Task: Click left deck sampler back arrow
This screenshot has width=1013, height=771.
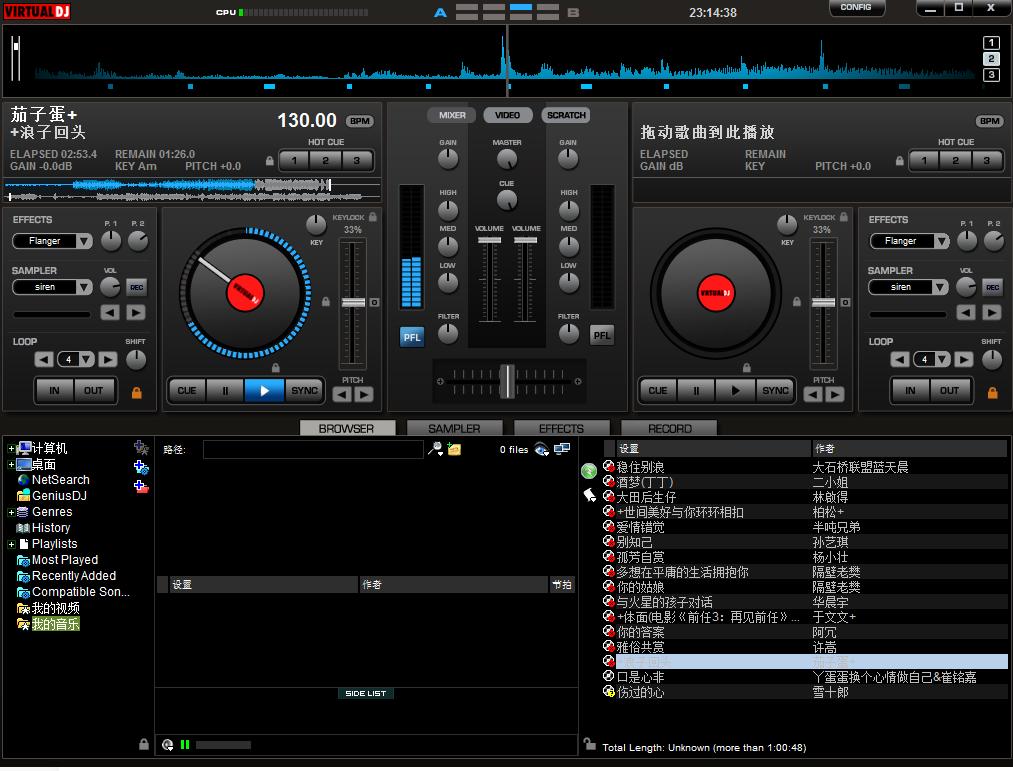Action: click(x=110, y=313)
